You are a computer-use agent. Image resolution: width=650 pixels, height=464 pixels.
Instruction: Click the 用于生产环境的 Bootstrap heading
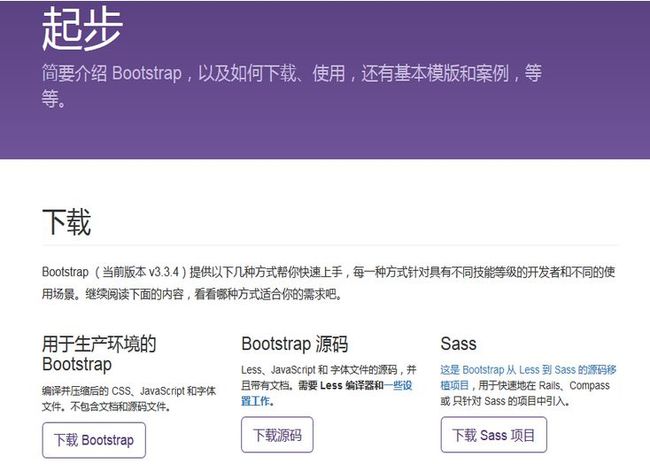coord(99,354)
